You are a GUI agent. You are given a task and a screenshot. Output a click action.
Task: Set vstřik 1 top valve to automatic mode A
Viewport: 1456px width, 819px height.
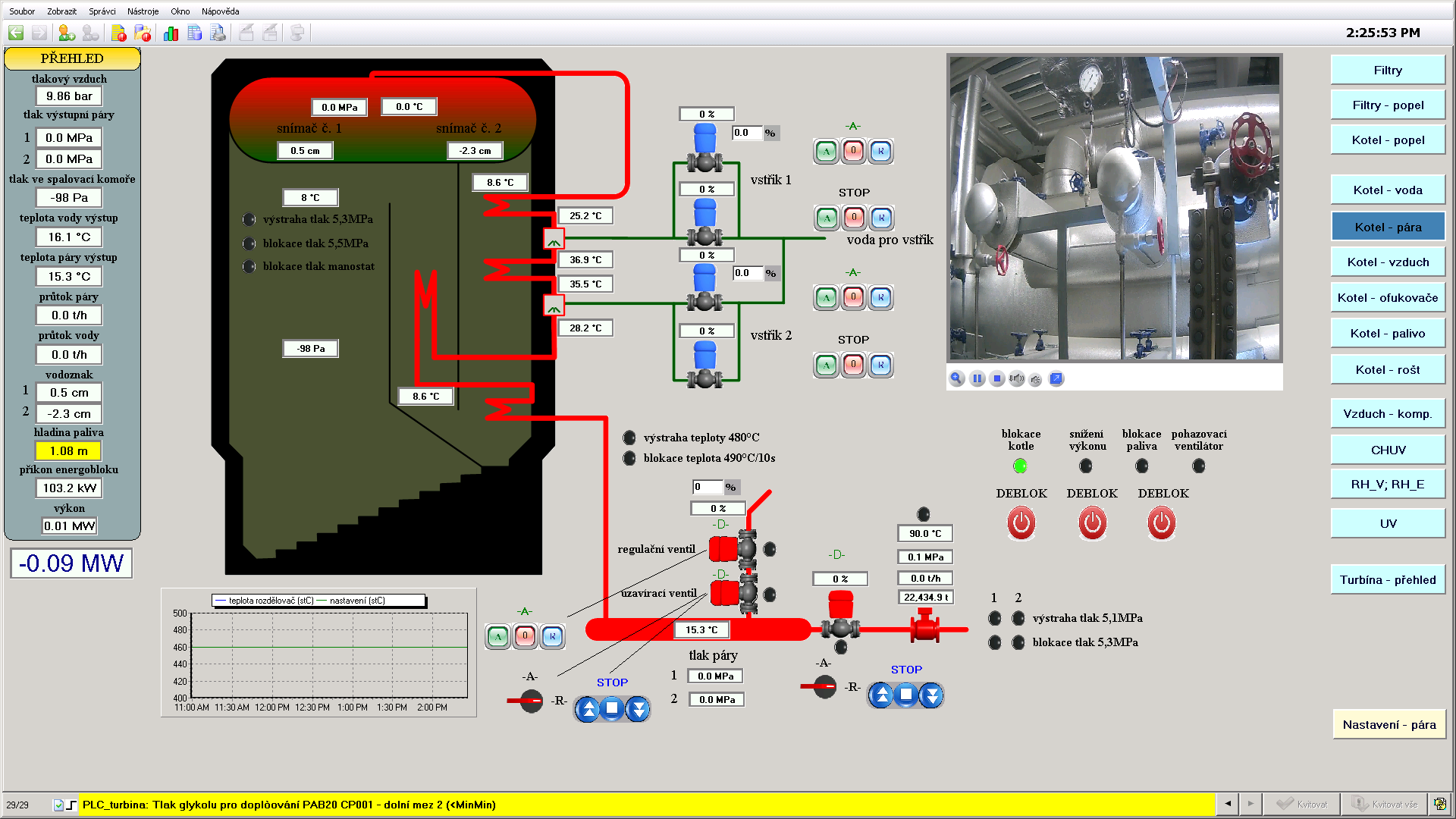coord(827,151)
